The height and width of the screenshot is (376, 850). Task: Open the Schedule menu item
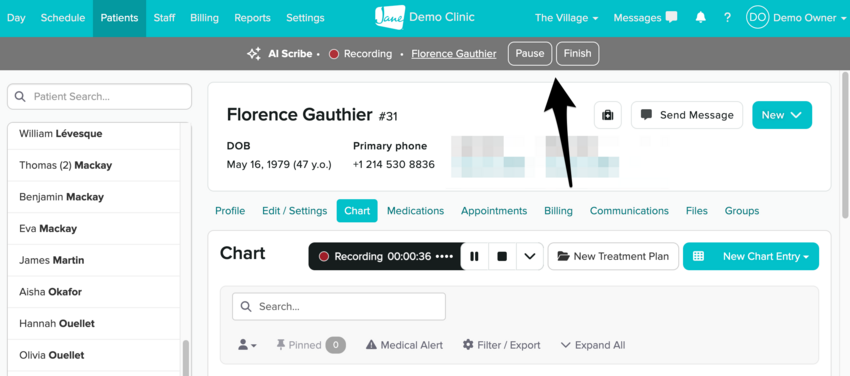click(x=63, y=18)
